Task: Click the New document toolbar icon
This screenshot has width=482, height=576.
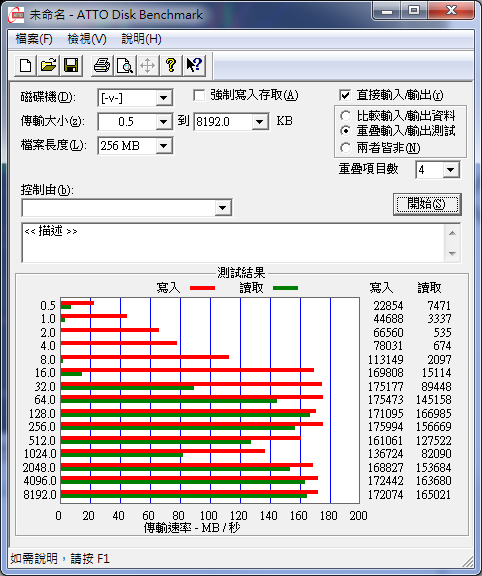Action: click(x=25, y=66)
